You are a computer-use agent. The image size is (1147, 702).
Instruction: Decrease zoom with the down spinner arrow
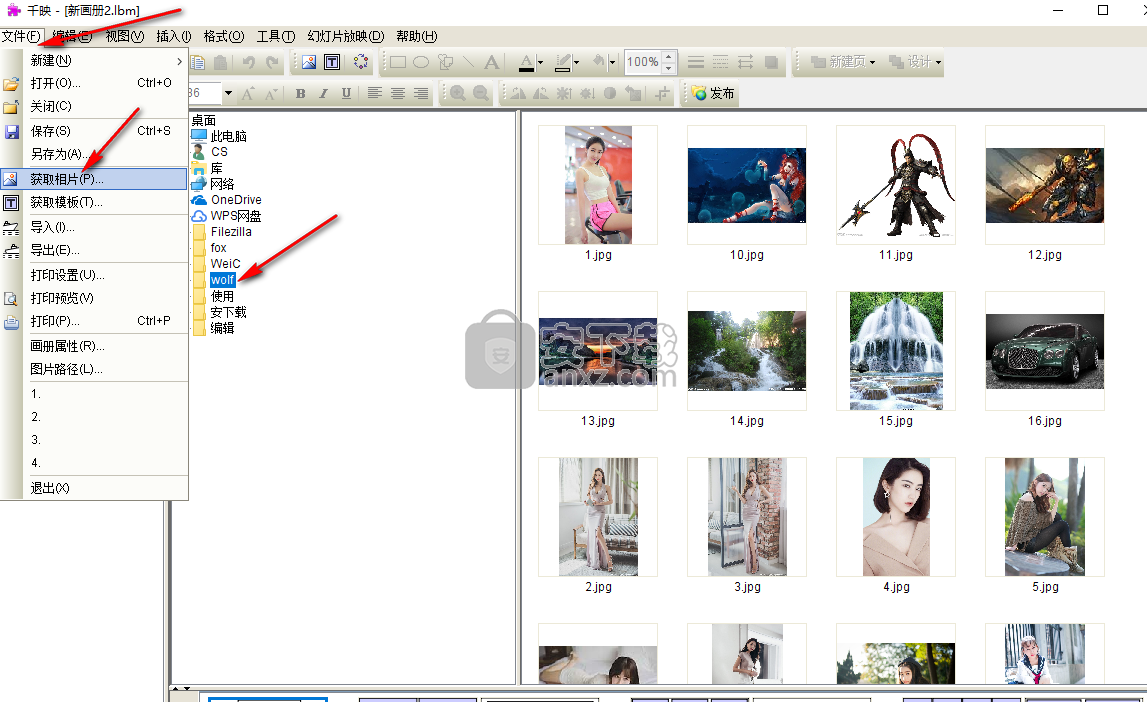[669, 68]
